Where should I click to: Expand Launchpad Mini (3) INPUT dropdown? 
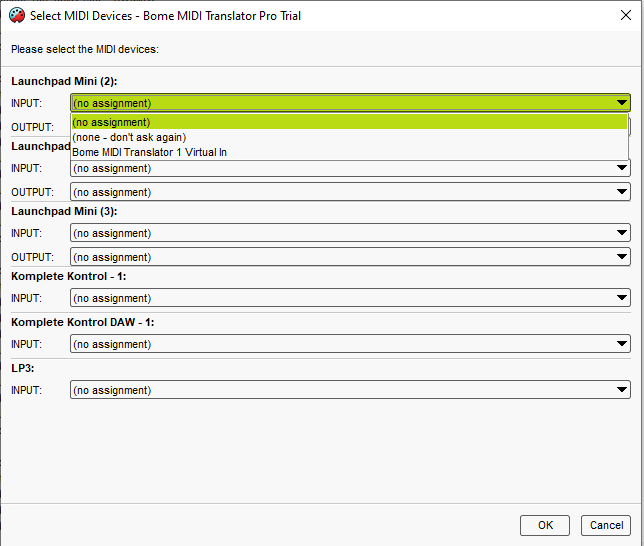[621, 233]
